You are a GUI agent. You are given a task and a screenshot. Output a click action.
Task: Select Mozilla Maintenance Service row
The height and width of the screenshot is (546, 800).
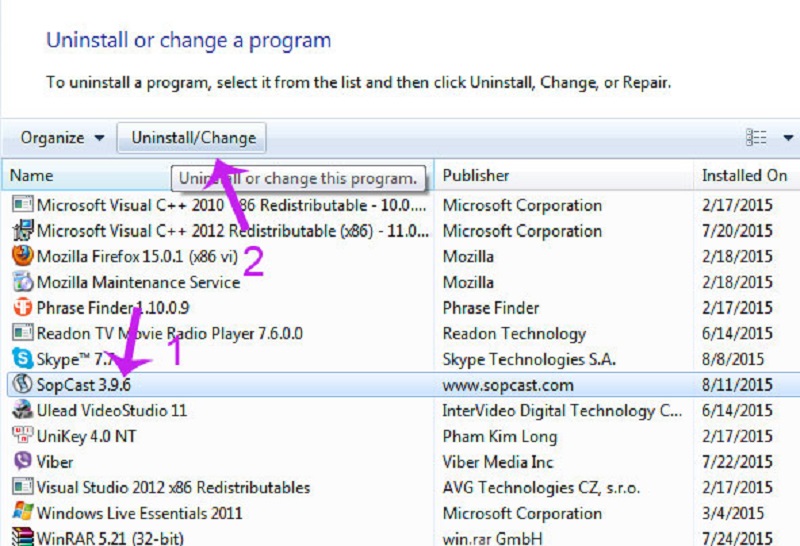(138, 282)
